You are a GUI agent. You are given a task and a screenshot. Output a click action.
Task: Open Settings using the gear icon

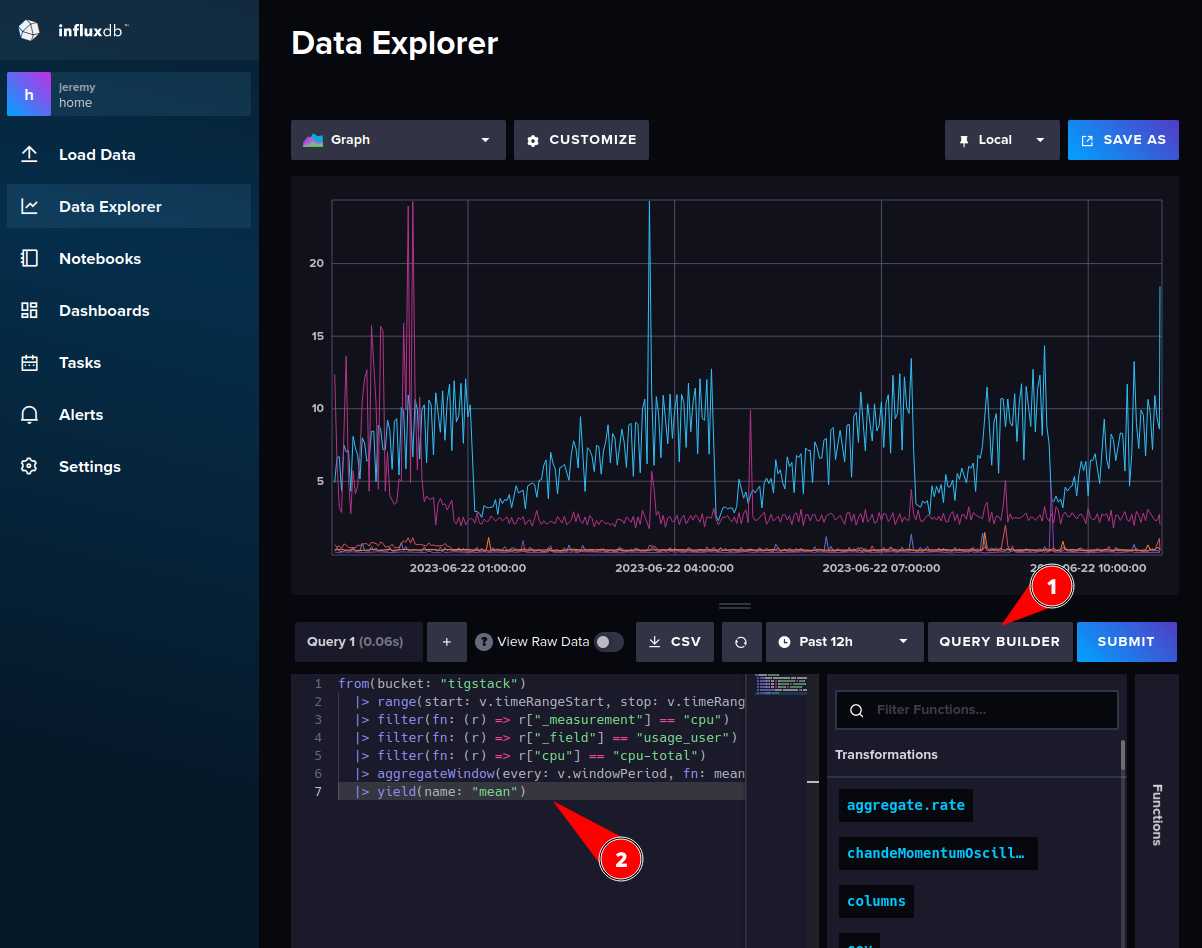click(28, 466)
